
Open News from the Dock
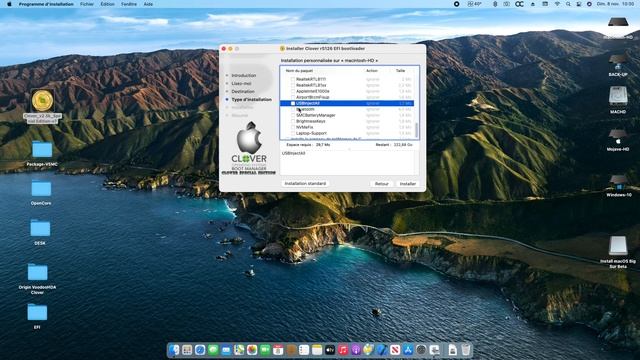pos(395,350)
